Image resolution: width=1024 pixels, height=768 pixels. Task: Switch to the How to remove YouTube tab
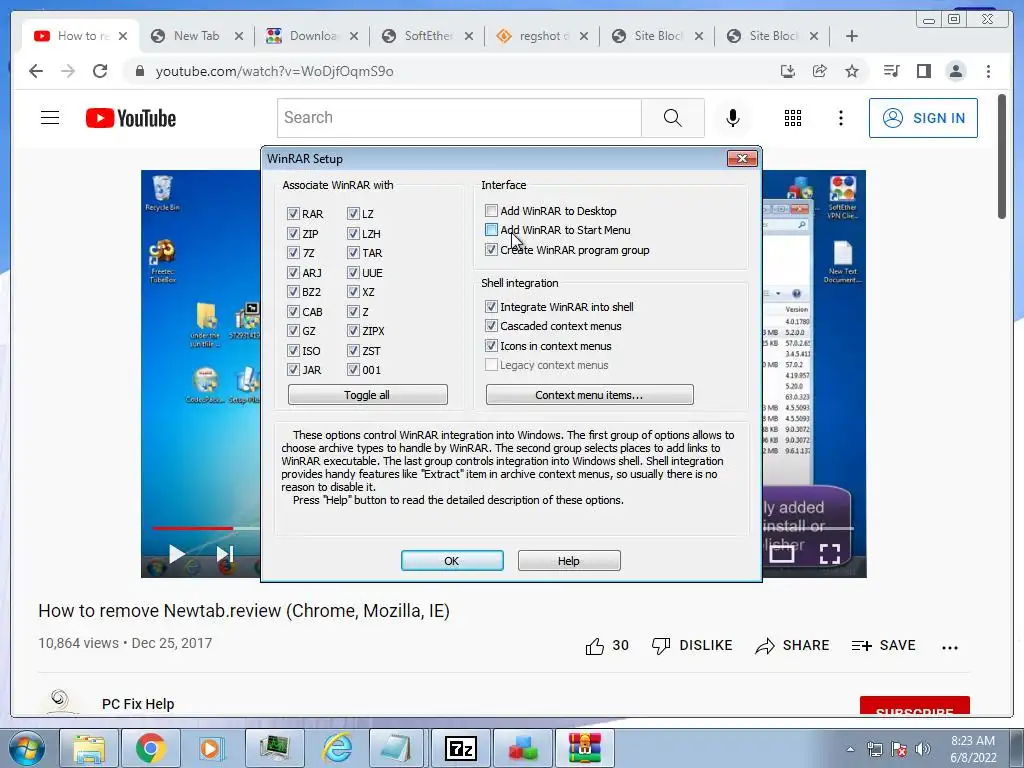tap(80, 36)
